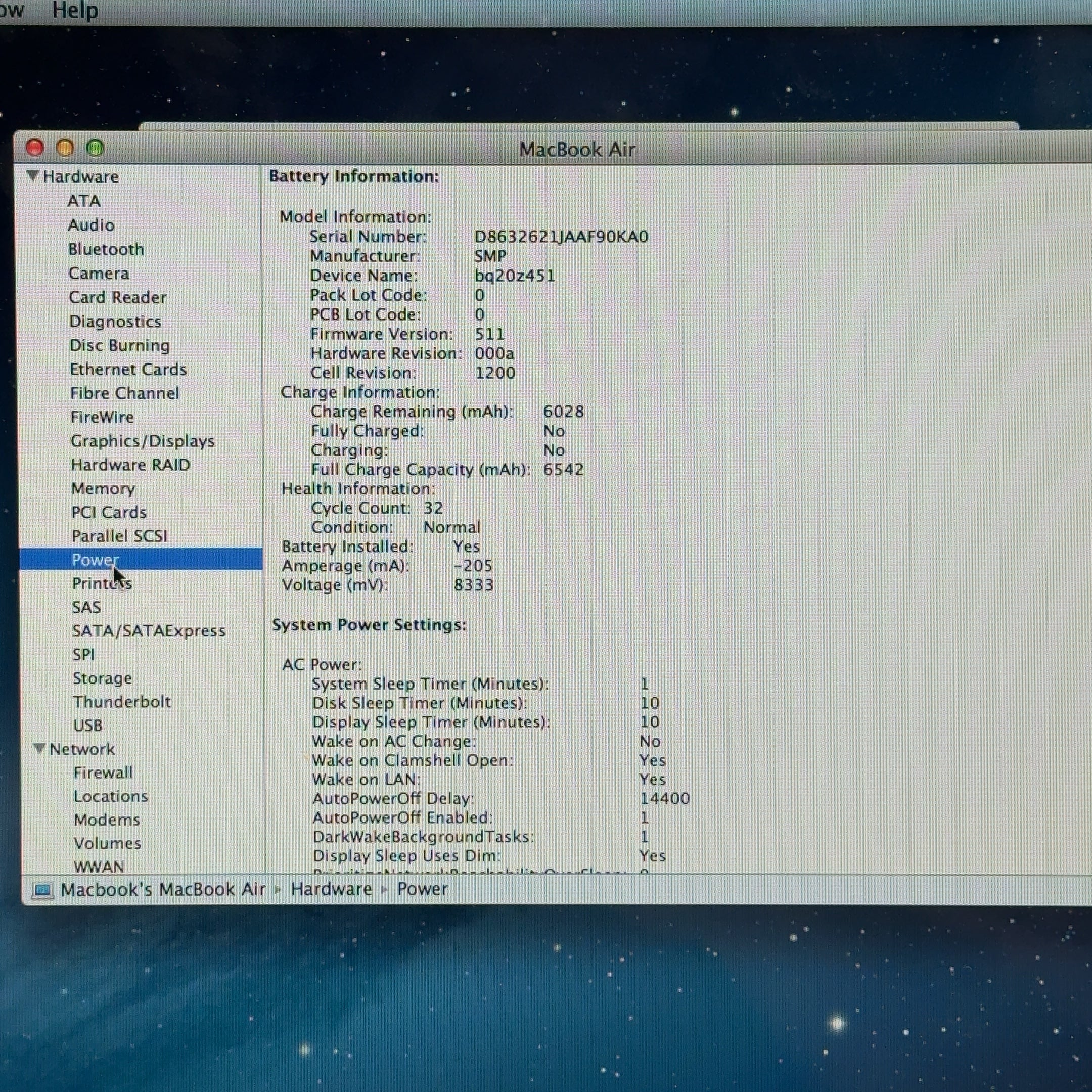1092x1092 pixels.
Task: Click the green zoom window button
Action: tap(95, 148)
